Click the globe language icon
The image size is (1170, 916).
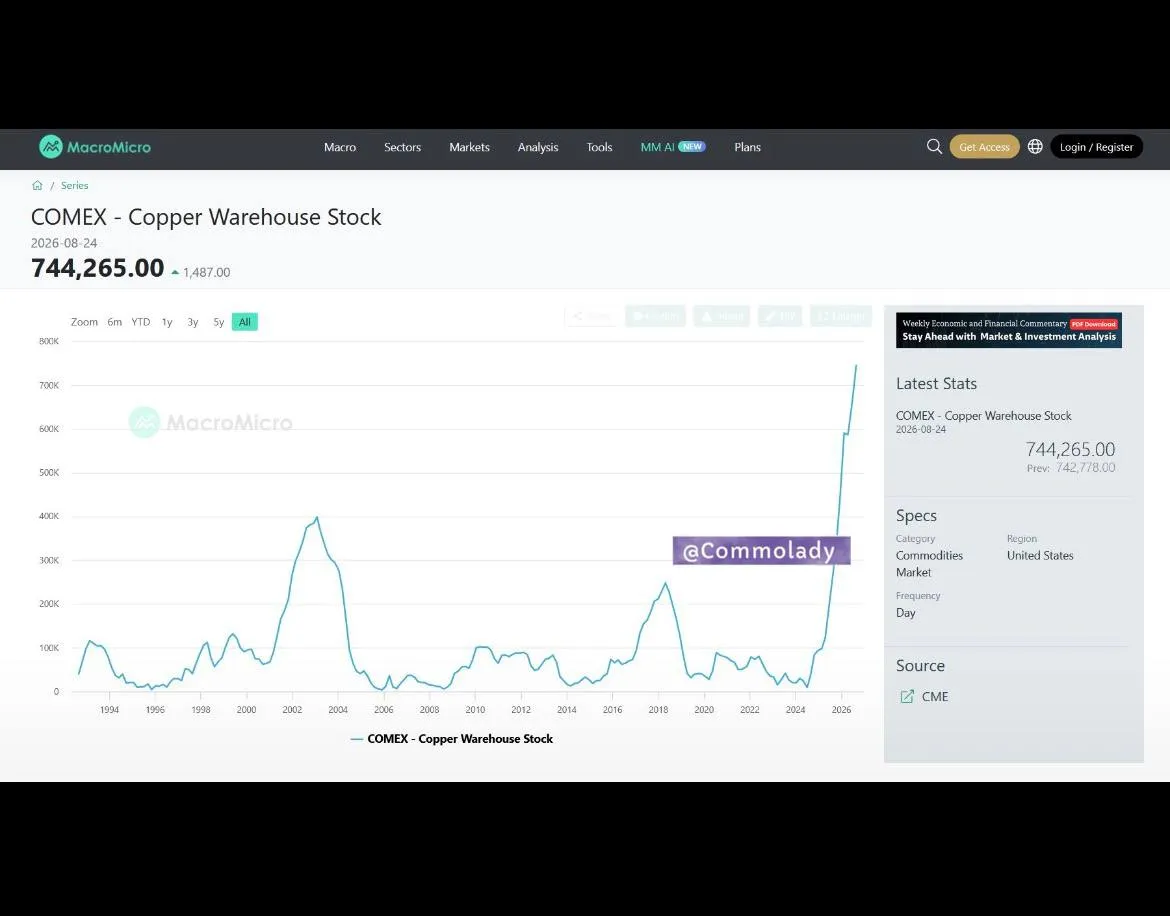[x=1035, y=147]
